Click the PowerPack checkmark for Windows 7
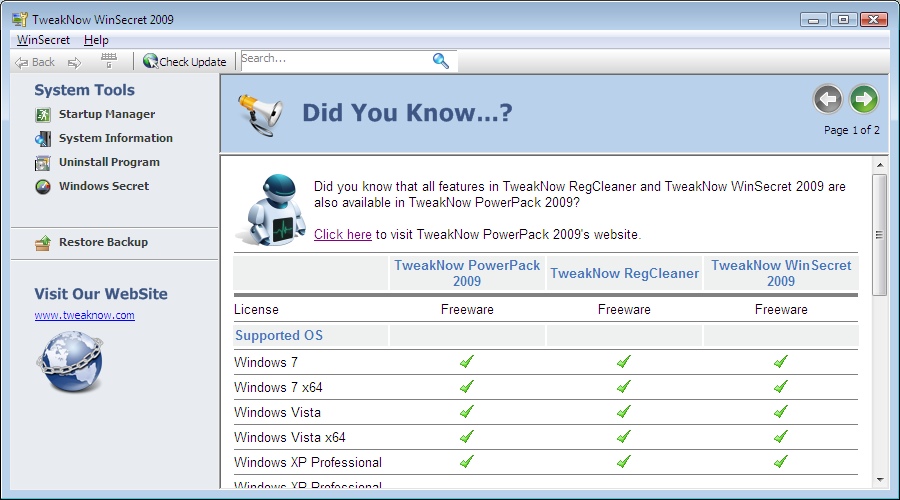The image size is (900, 500). coord(467,362)
